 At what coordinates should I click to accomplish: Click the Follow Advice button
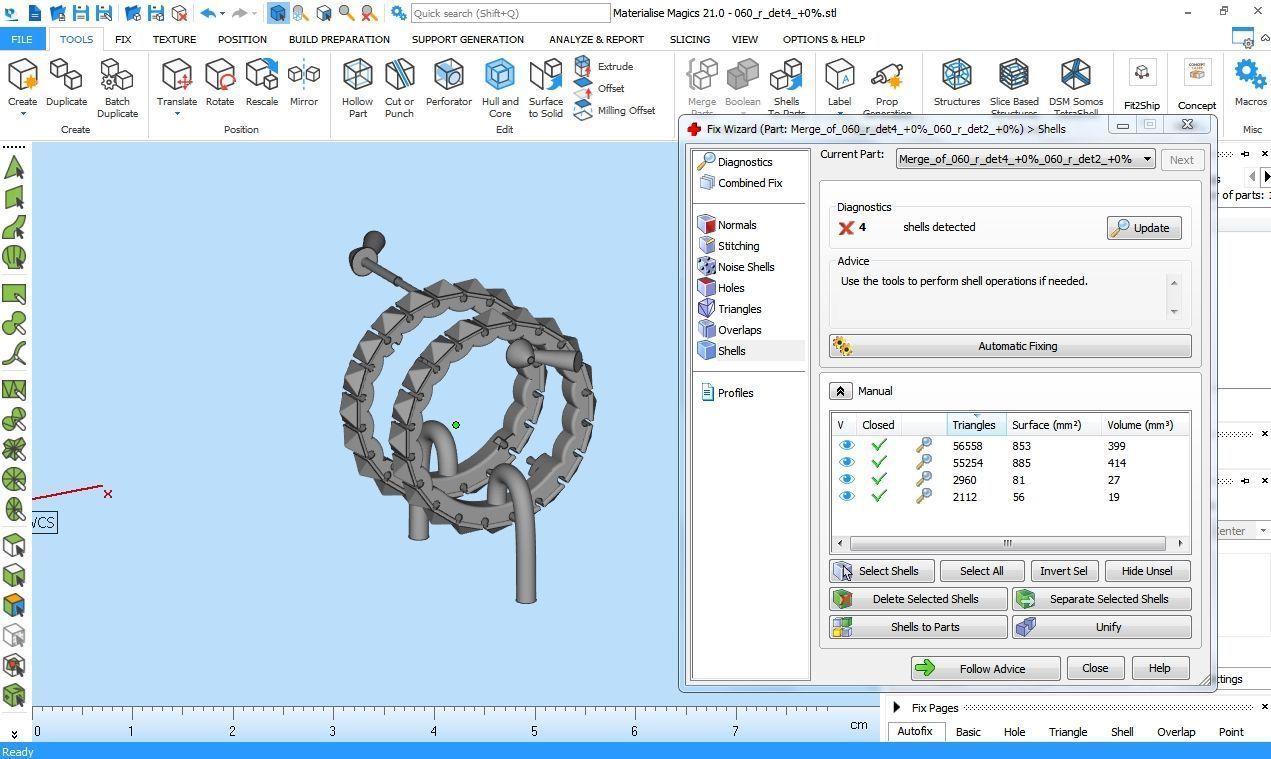click(985, 668)
